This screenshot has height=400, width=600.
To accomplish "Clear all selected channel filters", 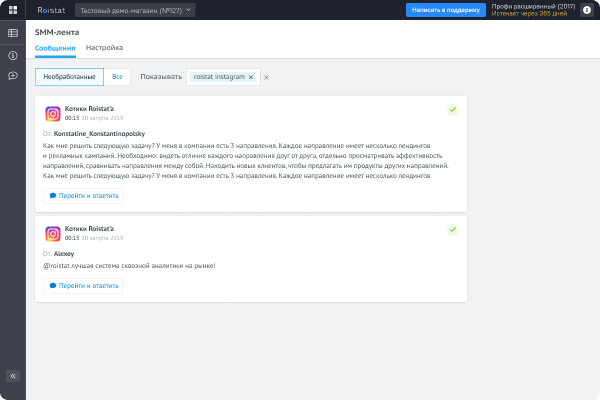I will click(x=266, y=77).
